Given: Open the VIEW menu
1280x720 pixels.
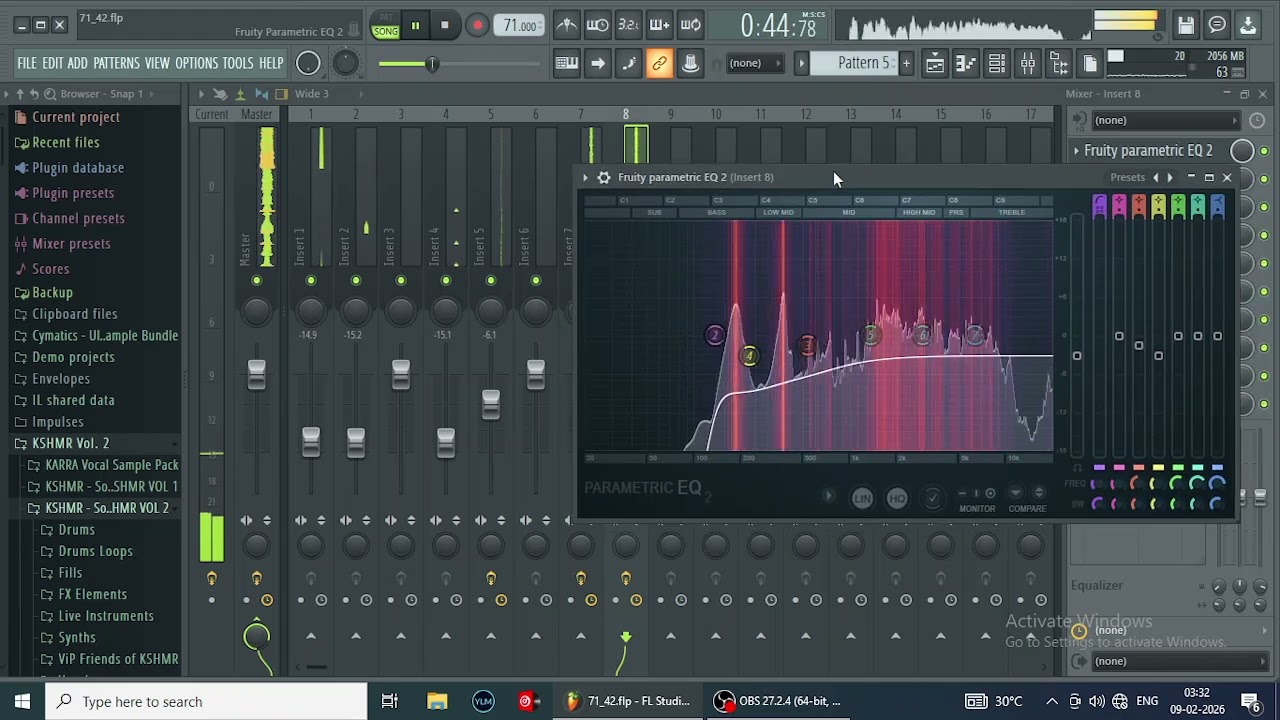Looking at the screenshot, I should pos(157,63).
